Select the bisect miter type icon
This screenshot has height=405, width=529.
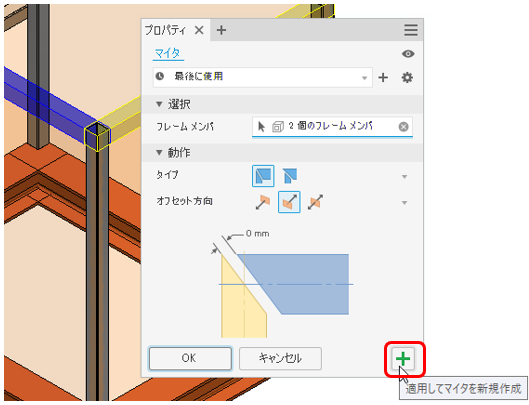289,176
